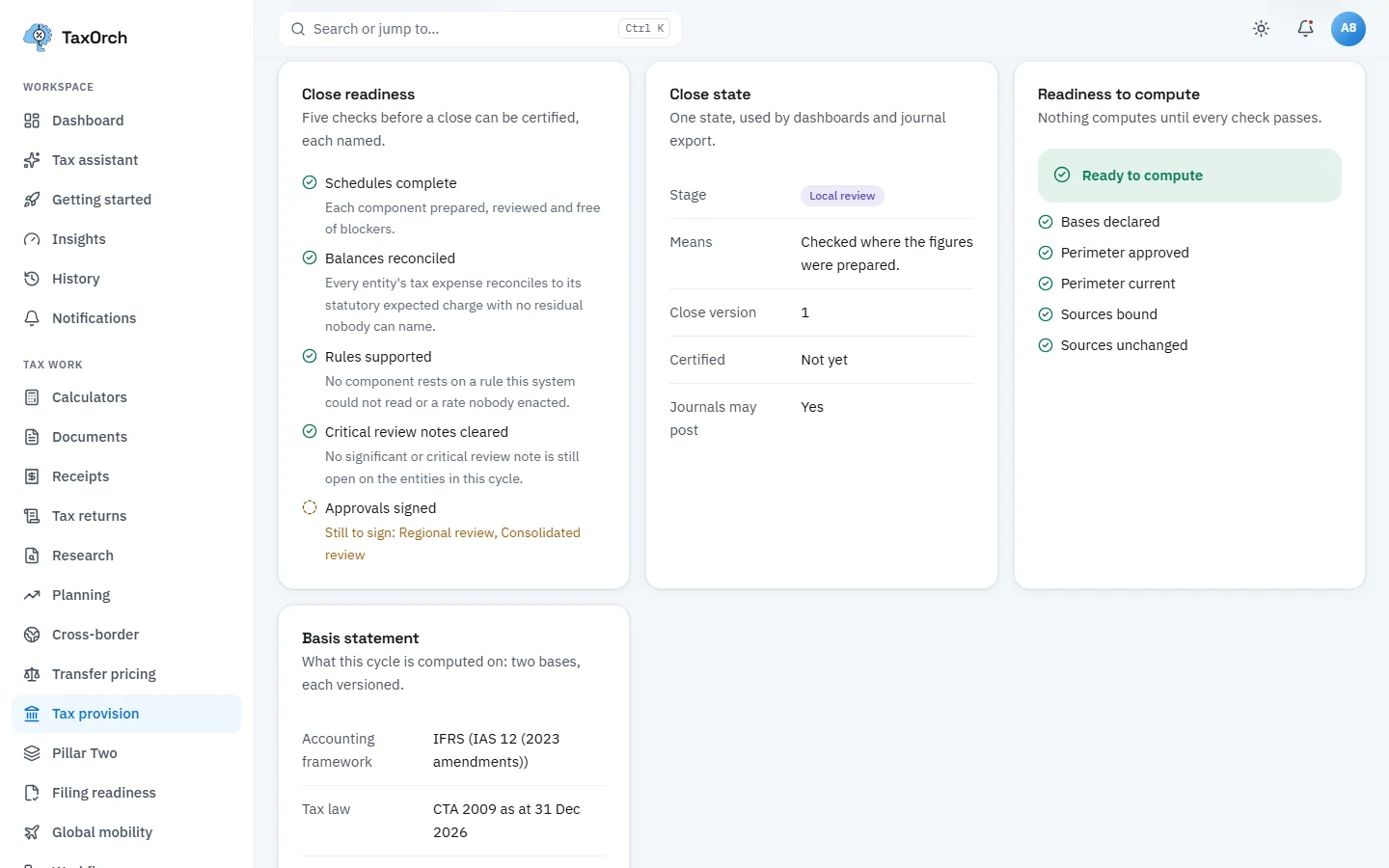Viewport: 1389px width, 868px height.
Task: Click the Insights gauge icon
Action: [32, 239]
